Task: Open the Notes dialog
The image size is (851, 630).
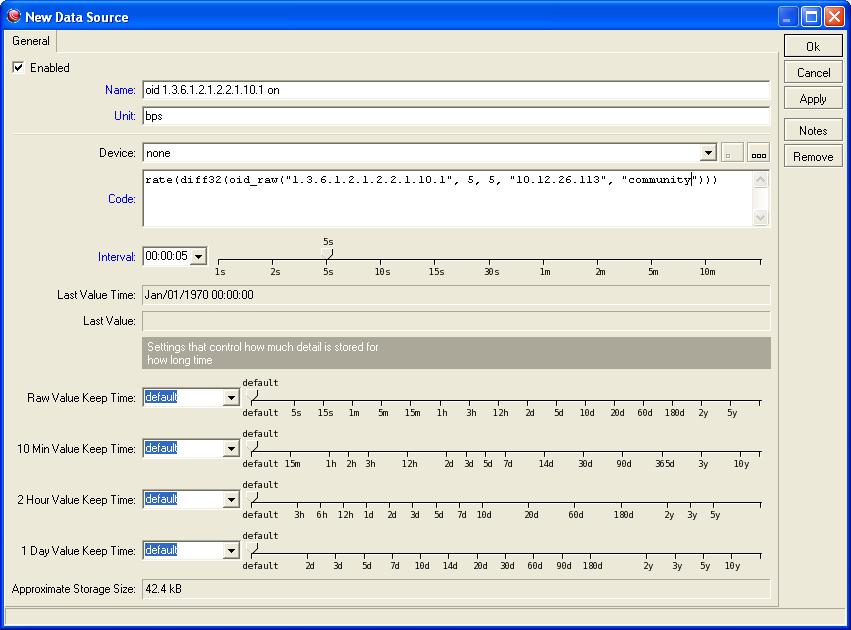Action: [x=812, y=129]
